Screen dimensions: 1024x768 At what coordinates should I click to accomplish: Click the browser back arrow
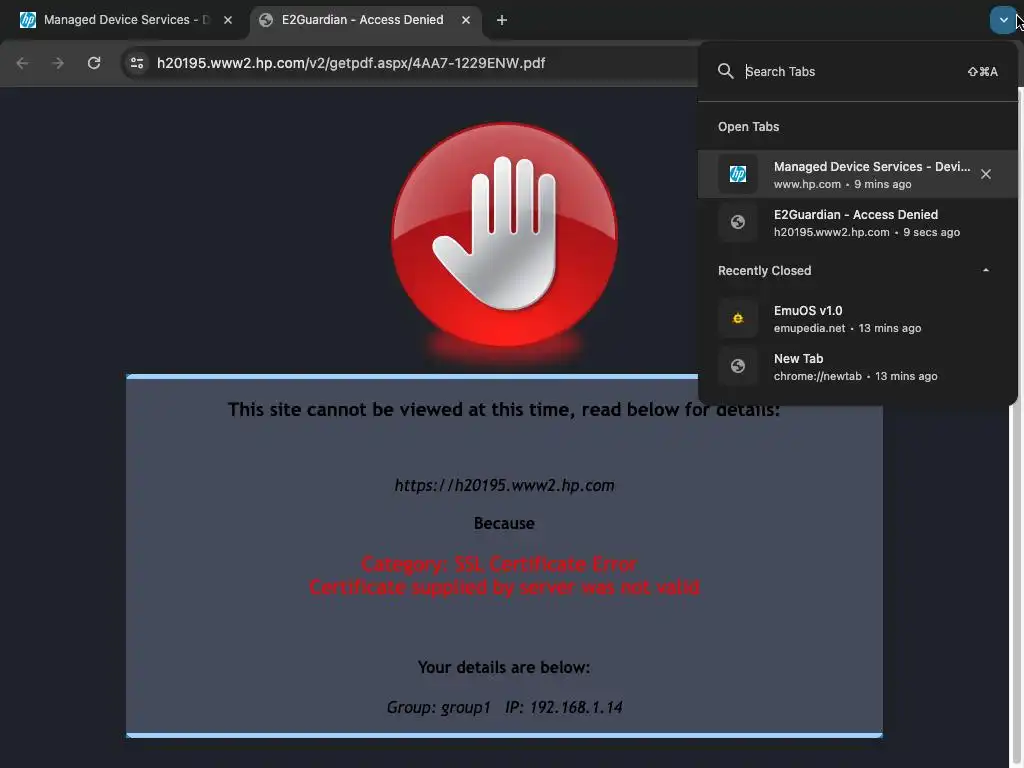coord(22,63)
